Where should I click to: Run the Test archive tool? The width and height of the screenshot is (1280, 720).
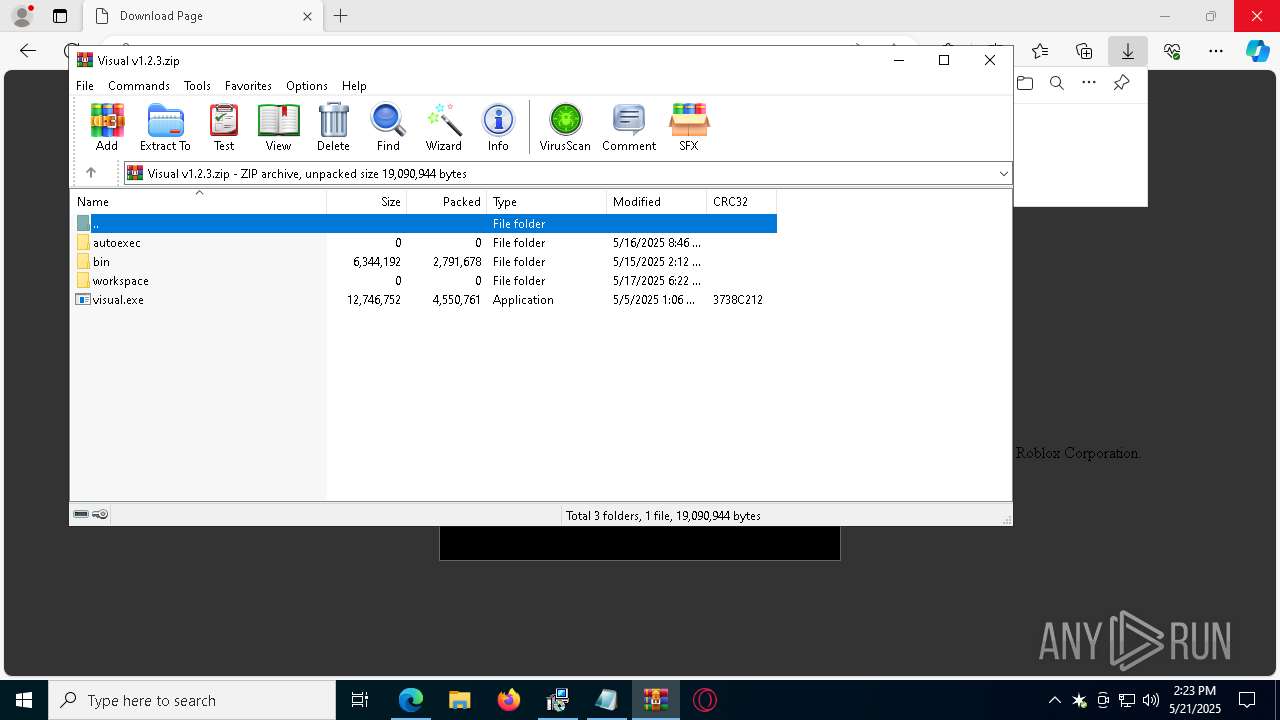tap(224, 127)
